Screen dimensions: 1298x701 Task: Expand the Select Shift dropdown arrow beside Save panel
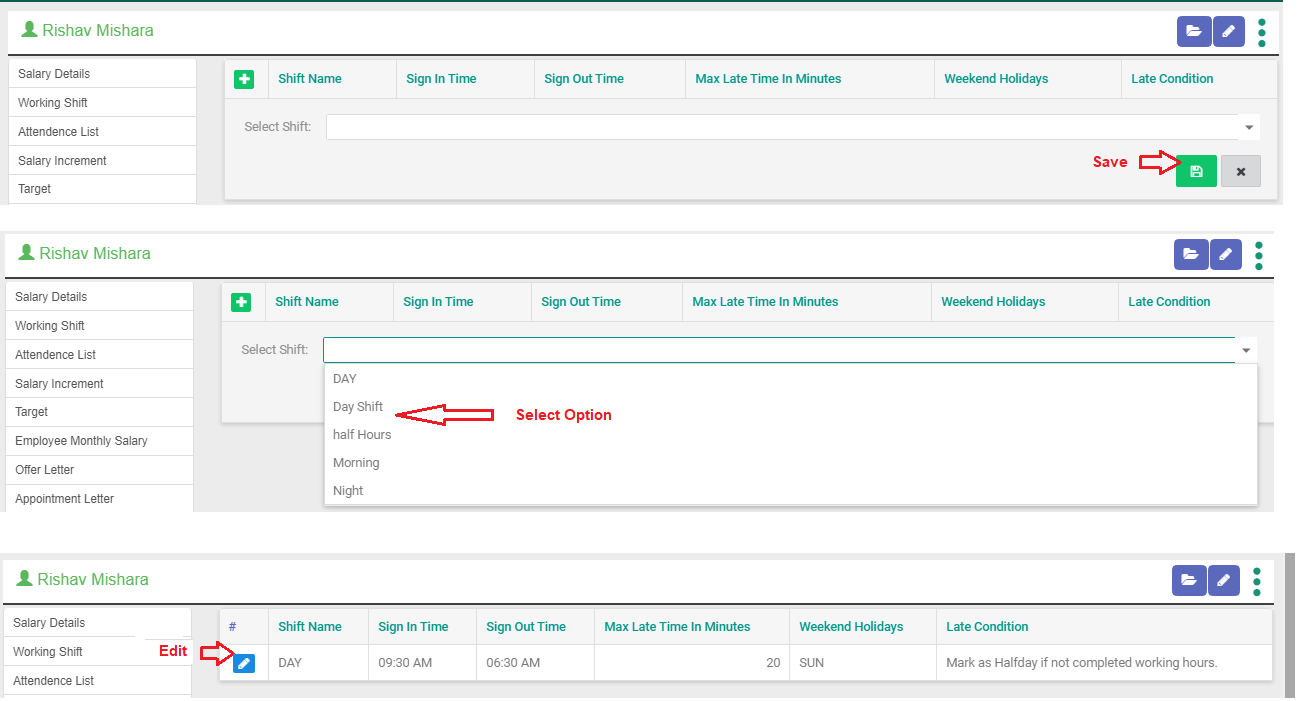(1248, 127)
